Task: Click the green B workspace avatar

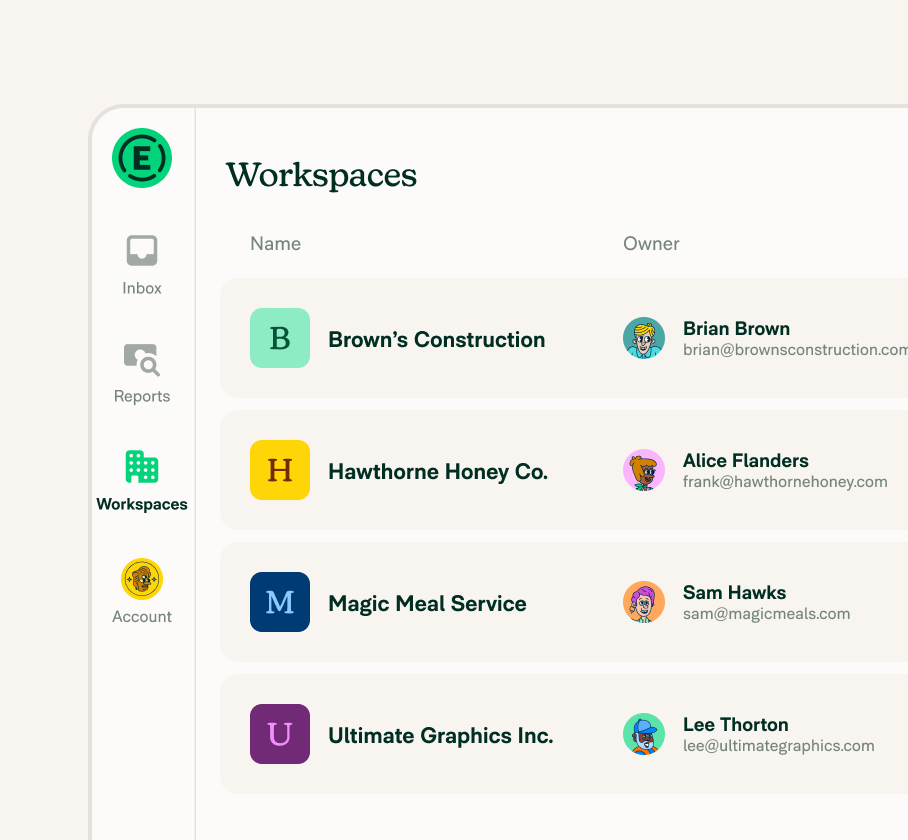Action: click(x=280, y=338)
